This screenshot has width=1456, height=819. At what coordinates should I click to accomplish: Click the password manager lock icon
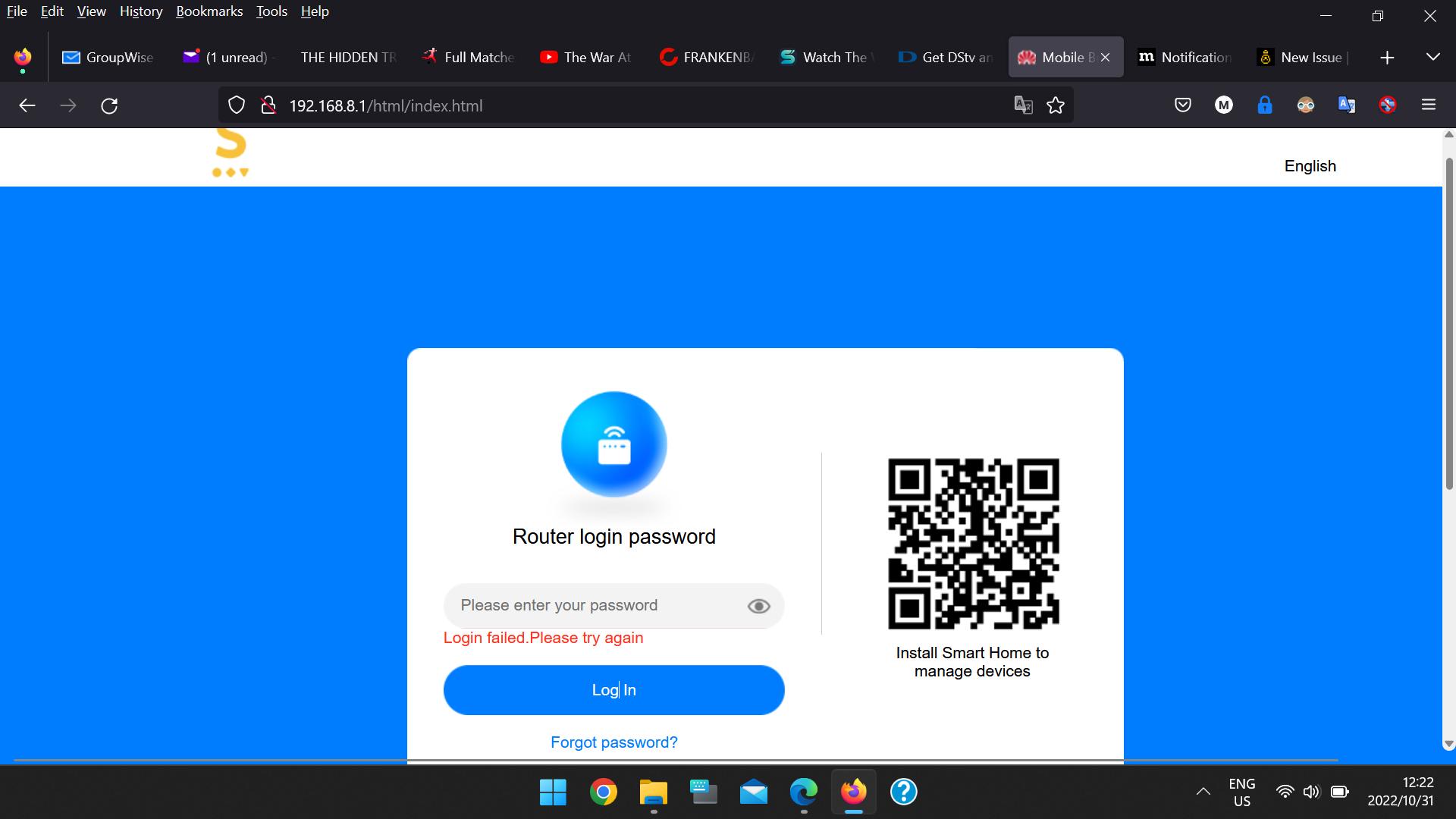(1266, 105)
